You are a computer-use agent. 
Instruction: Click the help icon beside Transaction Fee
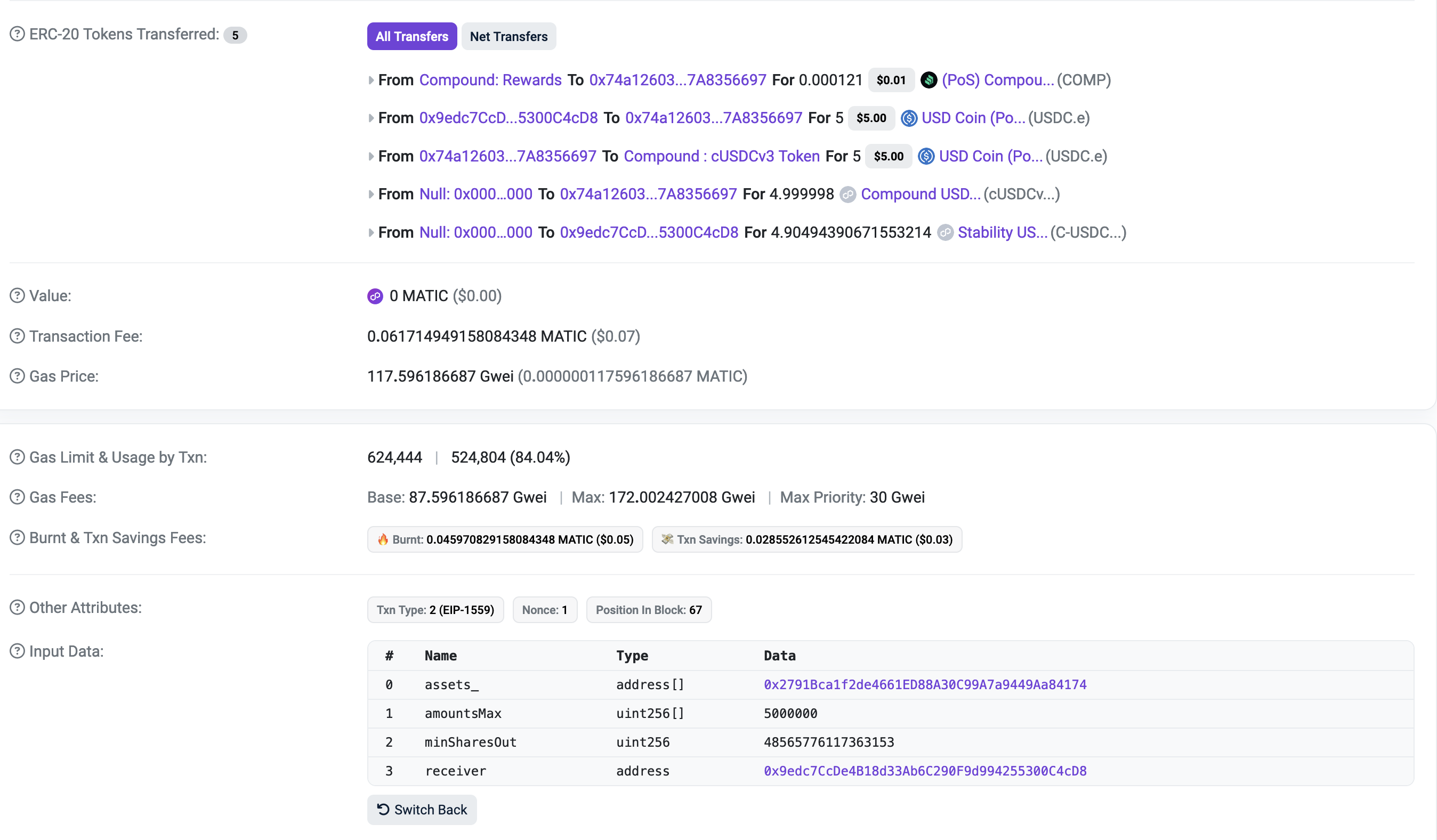point(17,336)
